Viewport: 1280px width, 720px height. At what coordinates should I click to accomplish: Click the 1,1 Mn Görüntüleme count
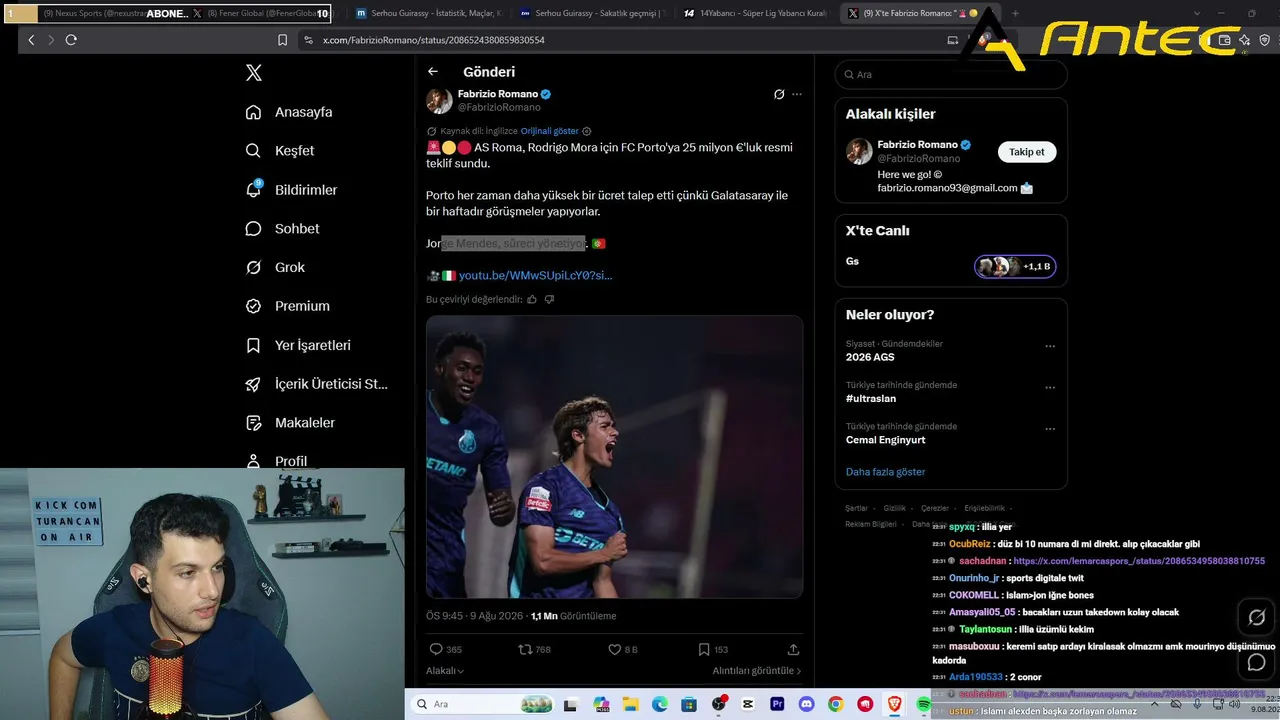click(x=573, y=616)
